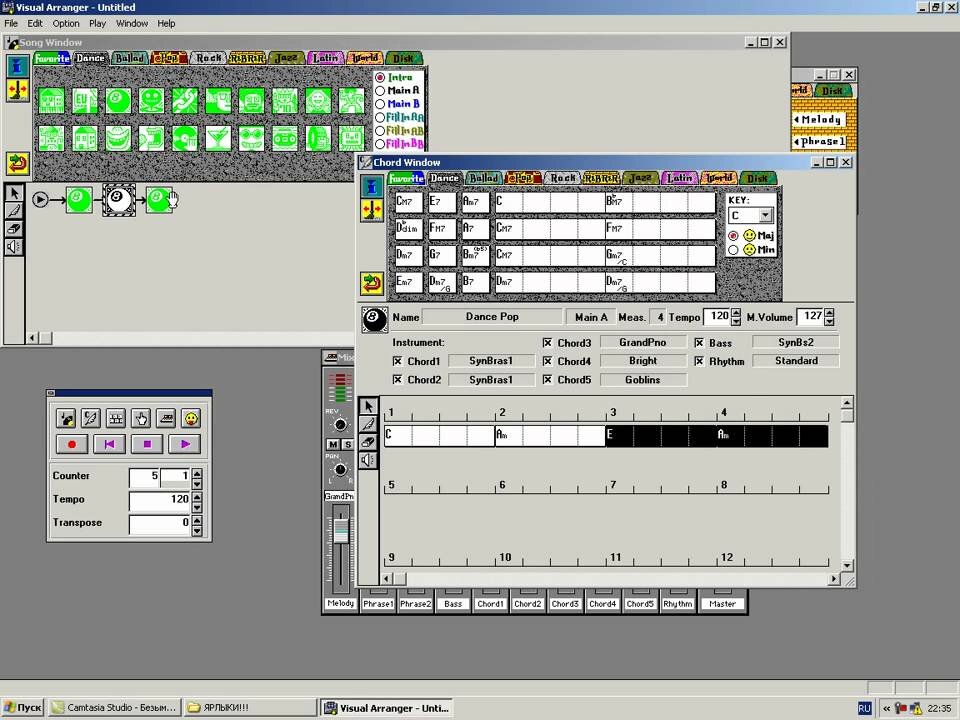Increase M.Volume with stepper up arrow

[x=829, y=313]
